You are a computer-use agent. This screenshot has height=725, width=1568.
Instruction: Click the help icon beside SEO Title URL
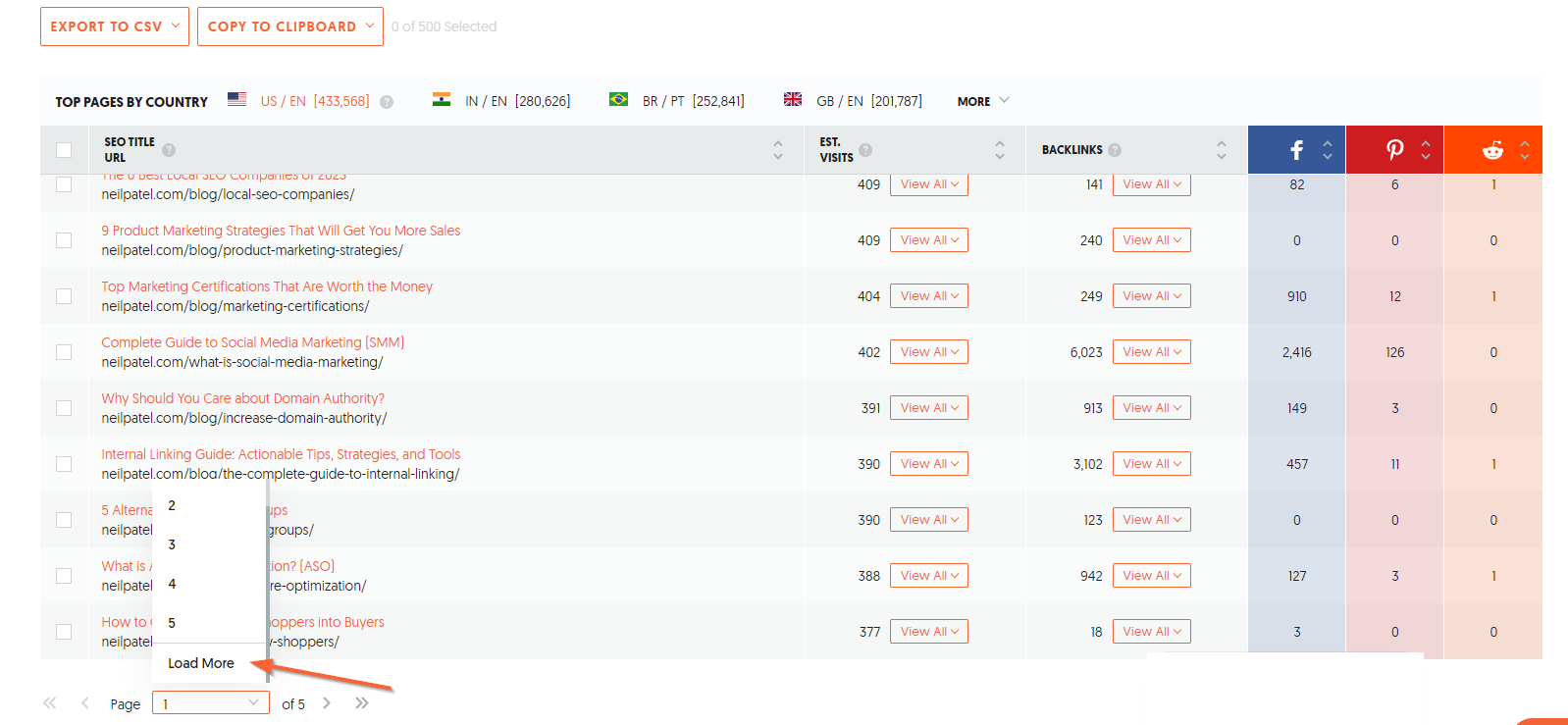pyautogui.click(x=169, y=150)
